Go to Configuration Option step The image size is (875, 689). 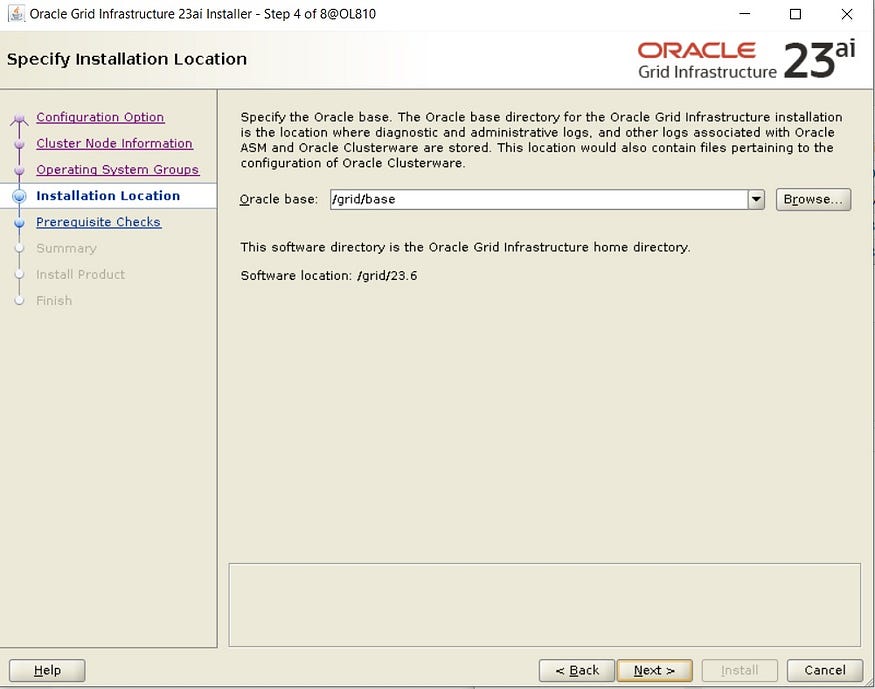[x=100, y=117]
